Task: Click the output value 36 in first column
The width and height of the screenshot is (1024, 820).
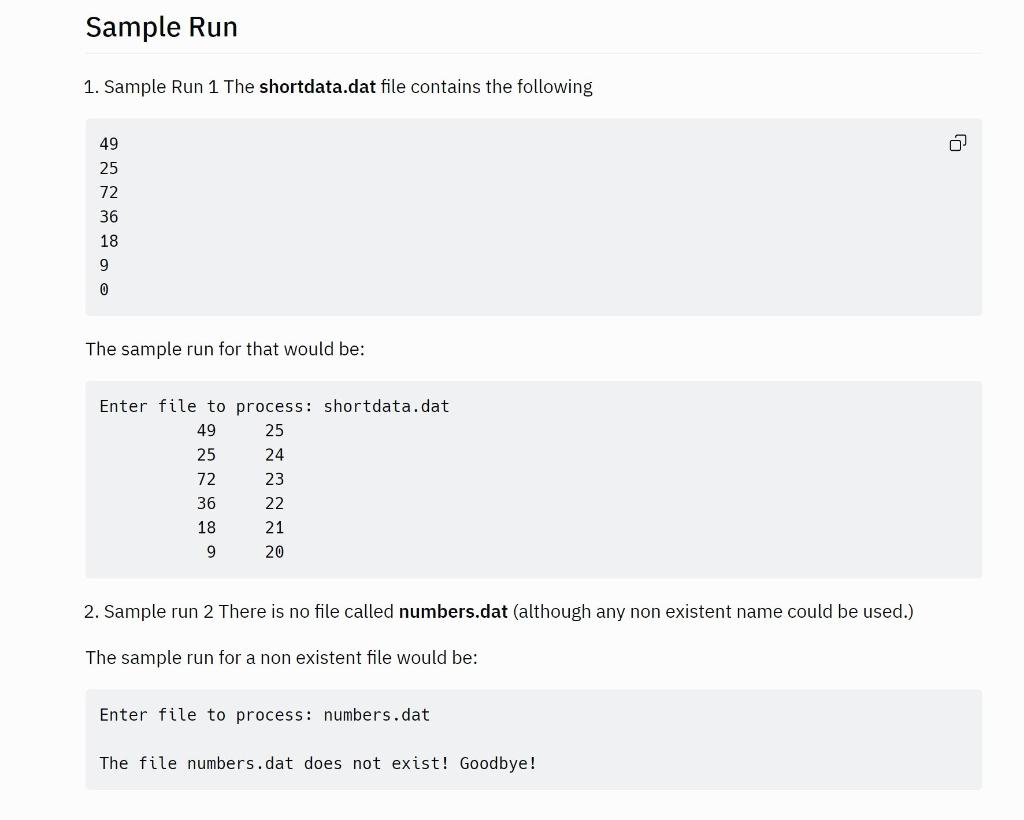Action: point(206,503)
